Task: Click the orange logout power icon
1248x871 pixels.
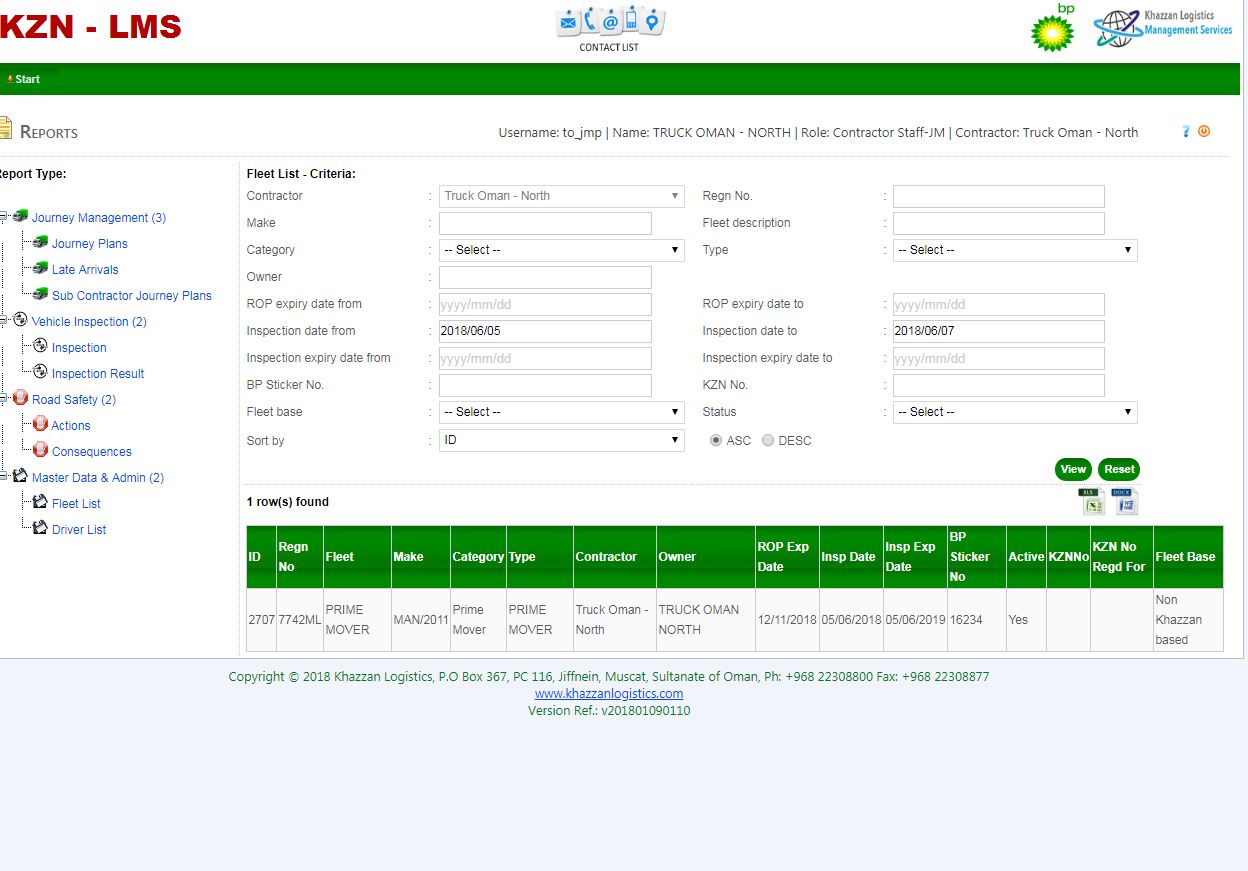Action: [1204, 131]
